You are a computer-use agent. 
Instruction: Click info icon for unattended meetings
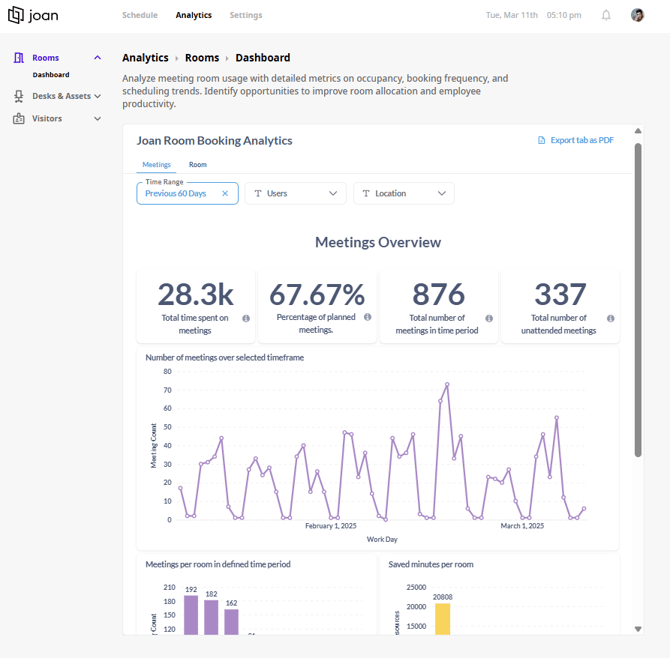[611, 318]
